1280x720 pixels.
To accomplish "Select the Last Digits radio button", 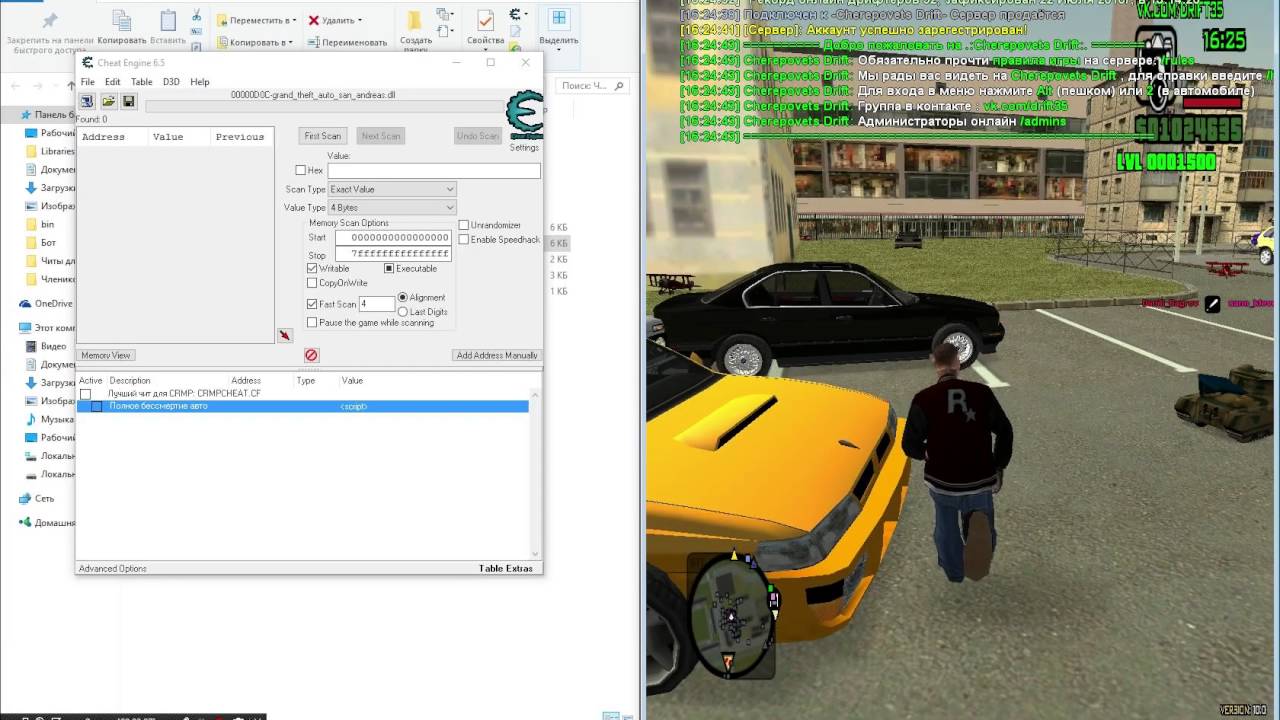I will pyautogui.click(x=403, y=312).
